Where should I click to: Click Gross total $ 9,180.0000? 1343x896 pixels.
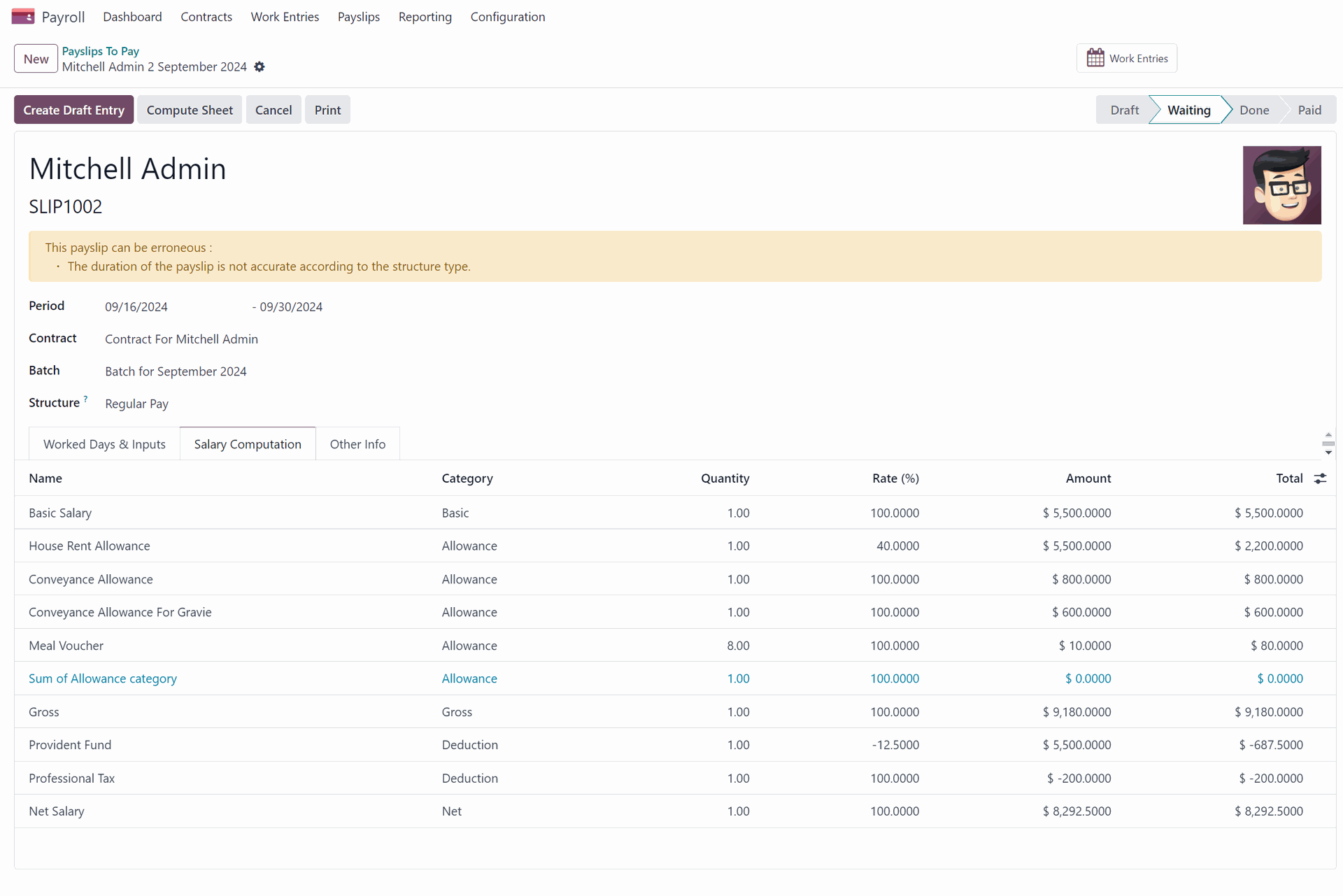point(1268,712)
